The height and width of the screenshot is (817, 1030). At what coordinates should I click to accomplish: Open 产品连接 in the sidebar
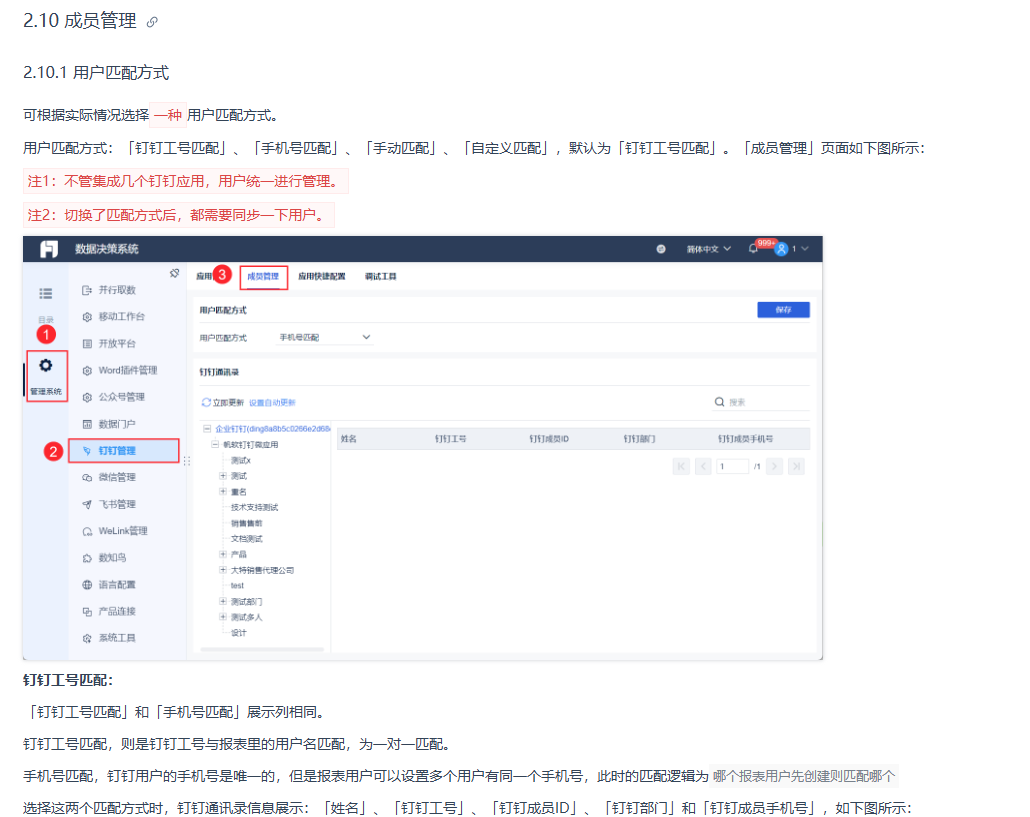coord(117,611)
